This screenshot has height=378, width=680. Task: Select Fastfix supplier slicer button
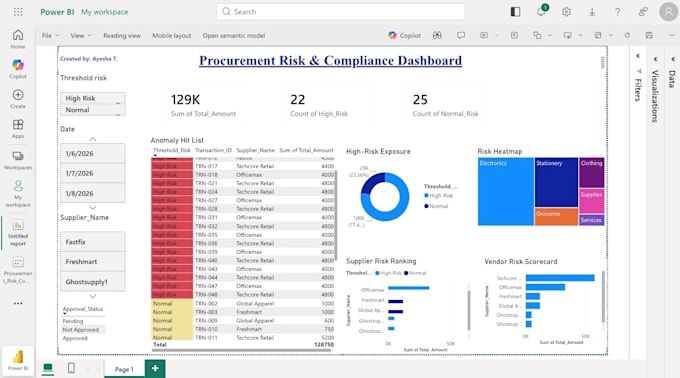(93, 242)
